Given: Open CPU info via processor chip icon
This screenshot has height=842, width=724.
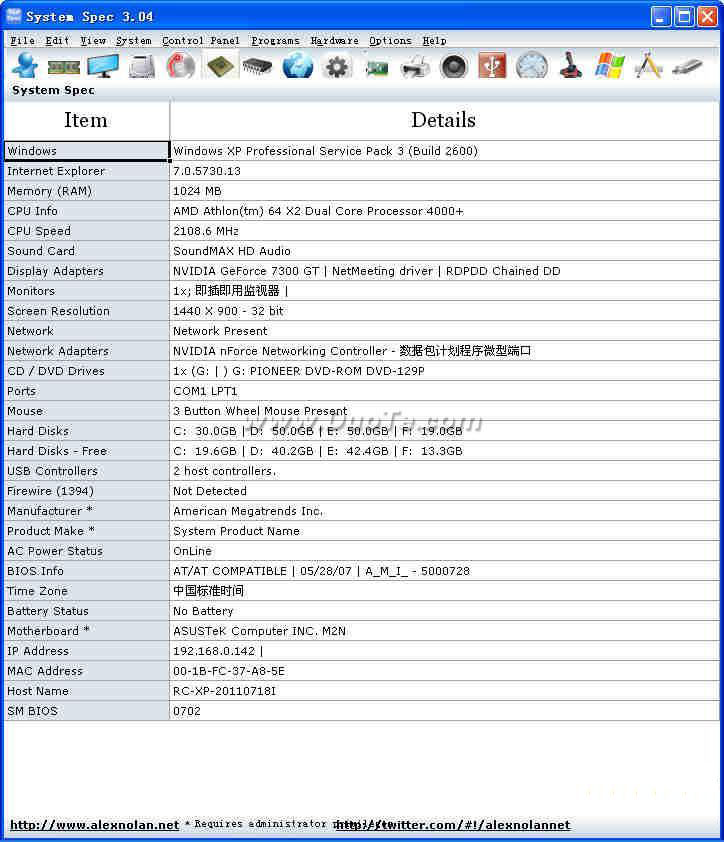Looking at the screenshot, I should coord(220,66).
